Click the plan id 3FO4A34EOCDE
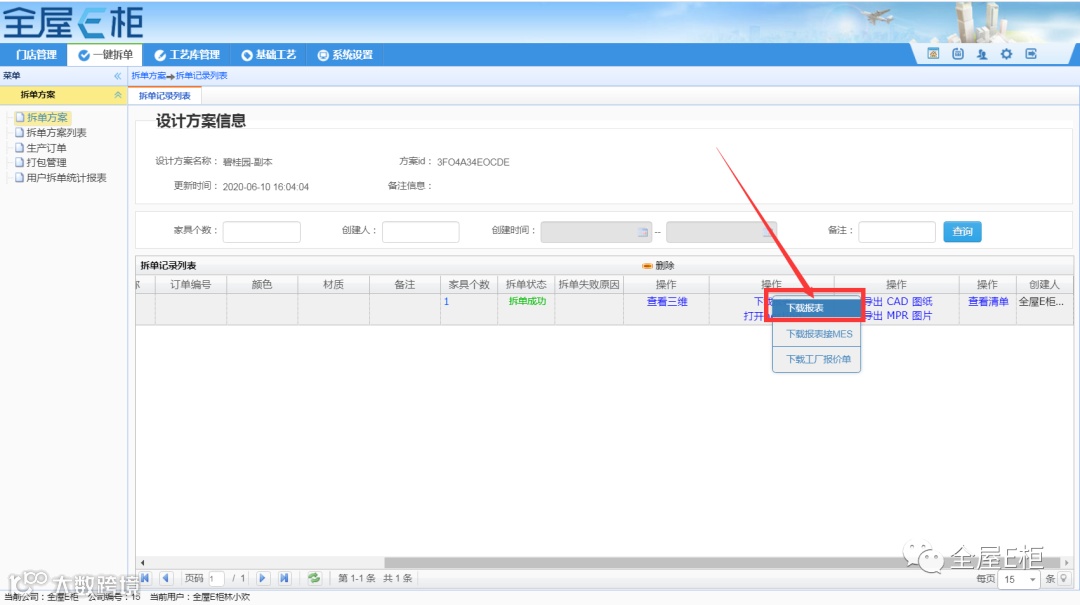This screenshot has height=605, width=1080. [473, 162]
